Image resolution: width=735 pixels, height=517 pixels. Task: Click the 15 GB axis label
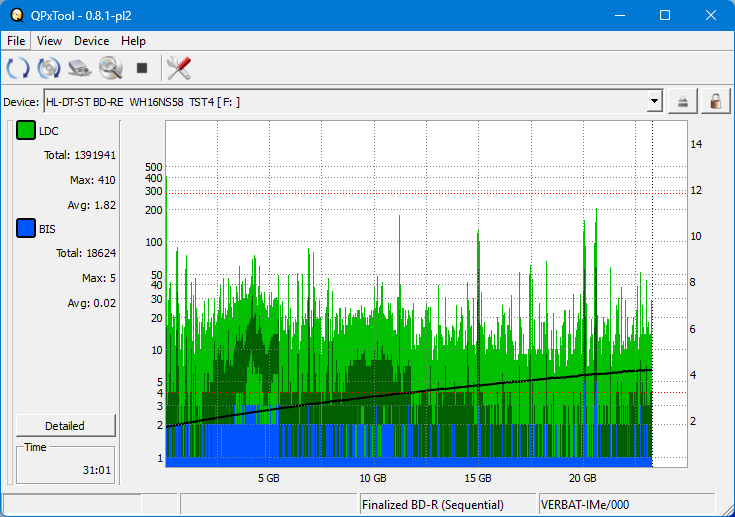click(x=478, y=478)
